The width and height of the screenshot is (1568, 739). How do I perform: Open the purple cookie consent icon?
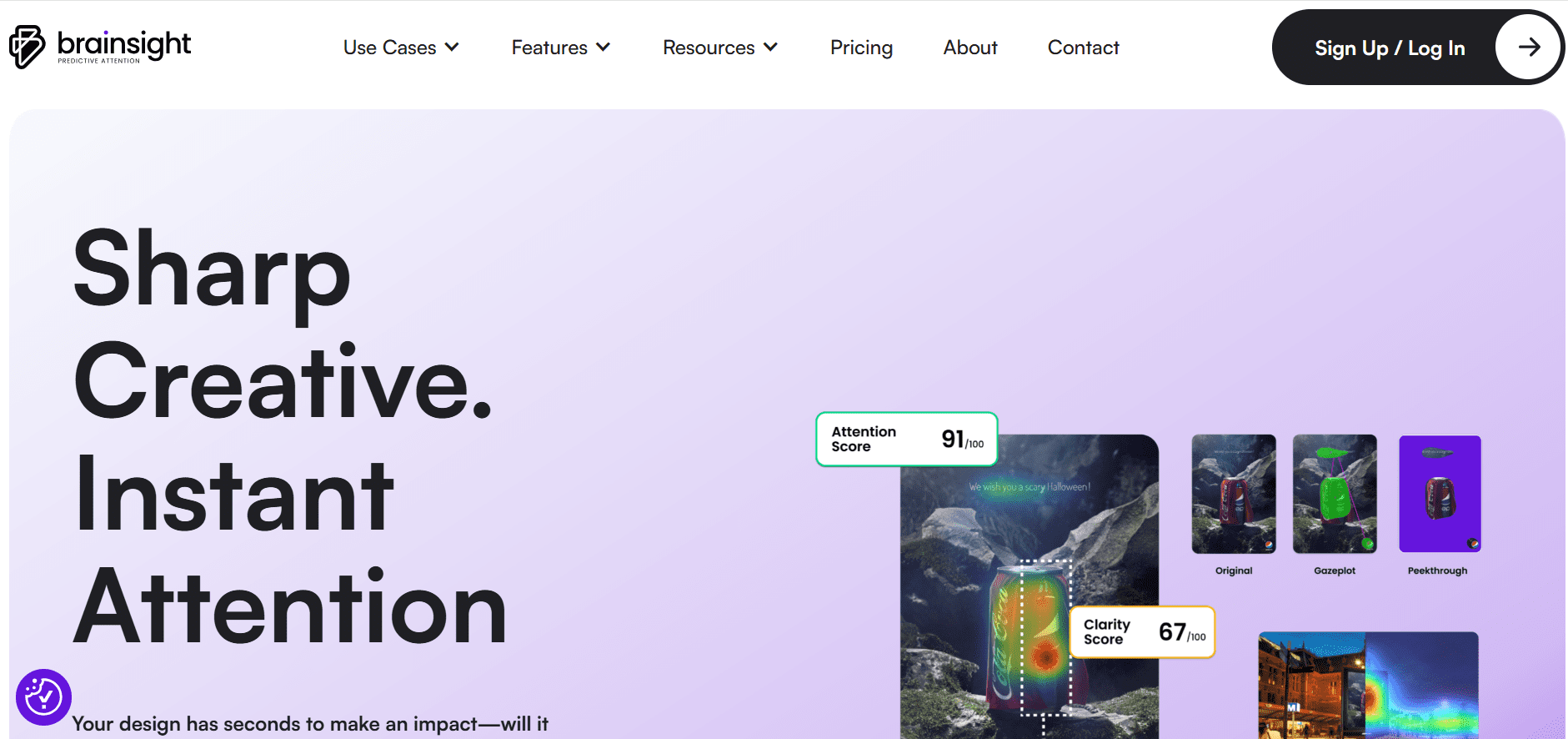pyautogui.click(x=43, y=696)
